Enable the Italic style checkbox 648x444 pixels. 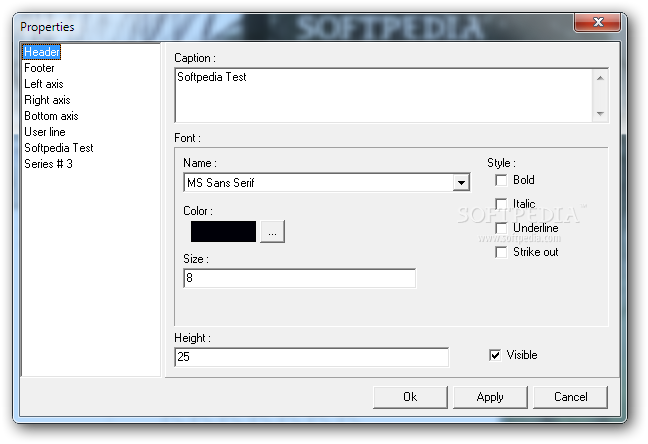click(501, 204)
